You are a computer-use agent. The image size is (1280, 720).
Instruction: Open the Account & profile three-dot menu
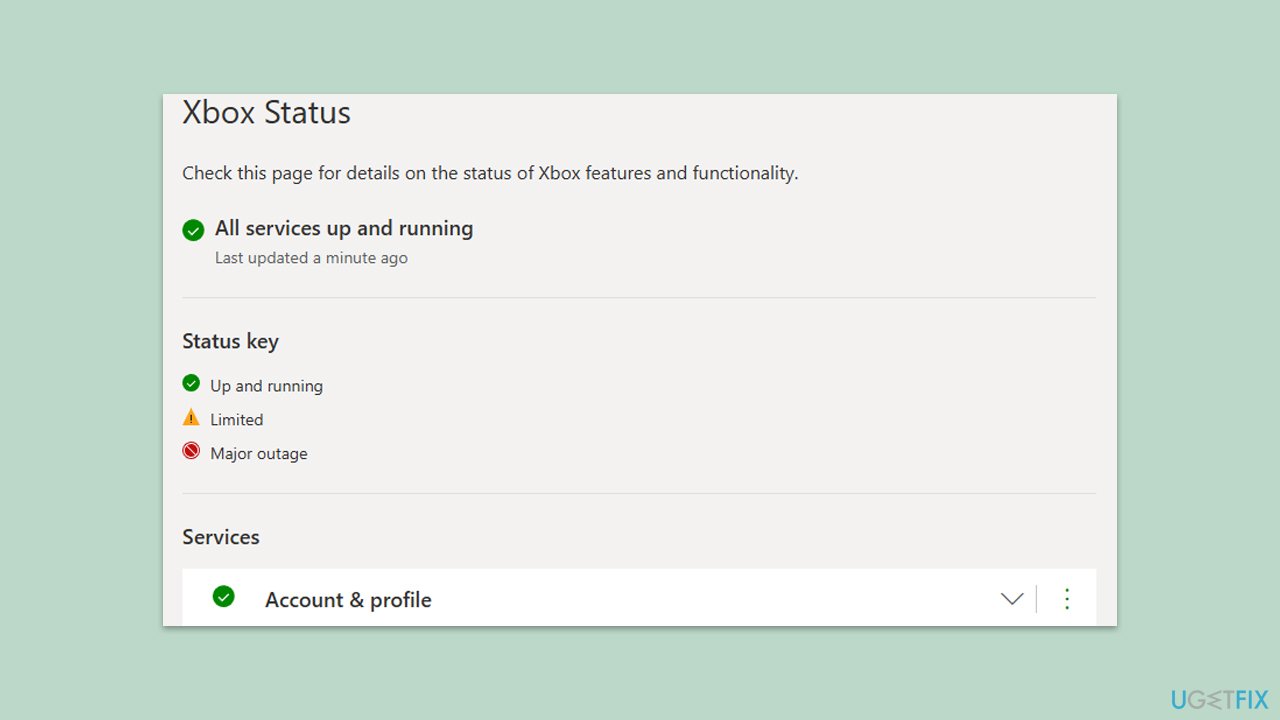click(1067, 599)
